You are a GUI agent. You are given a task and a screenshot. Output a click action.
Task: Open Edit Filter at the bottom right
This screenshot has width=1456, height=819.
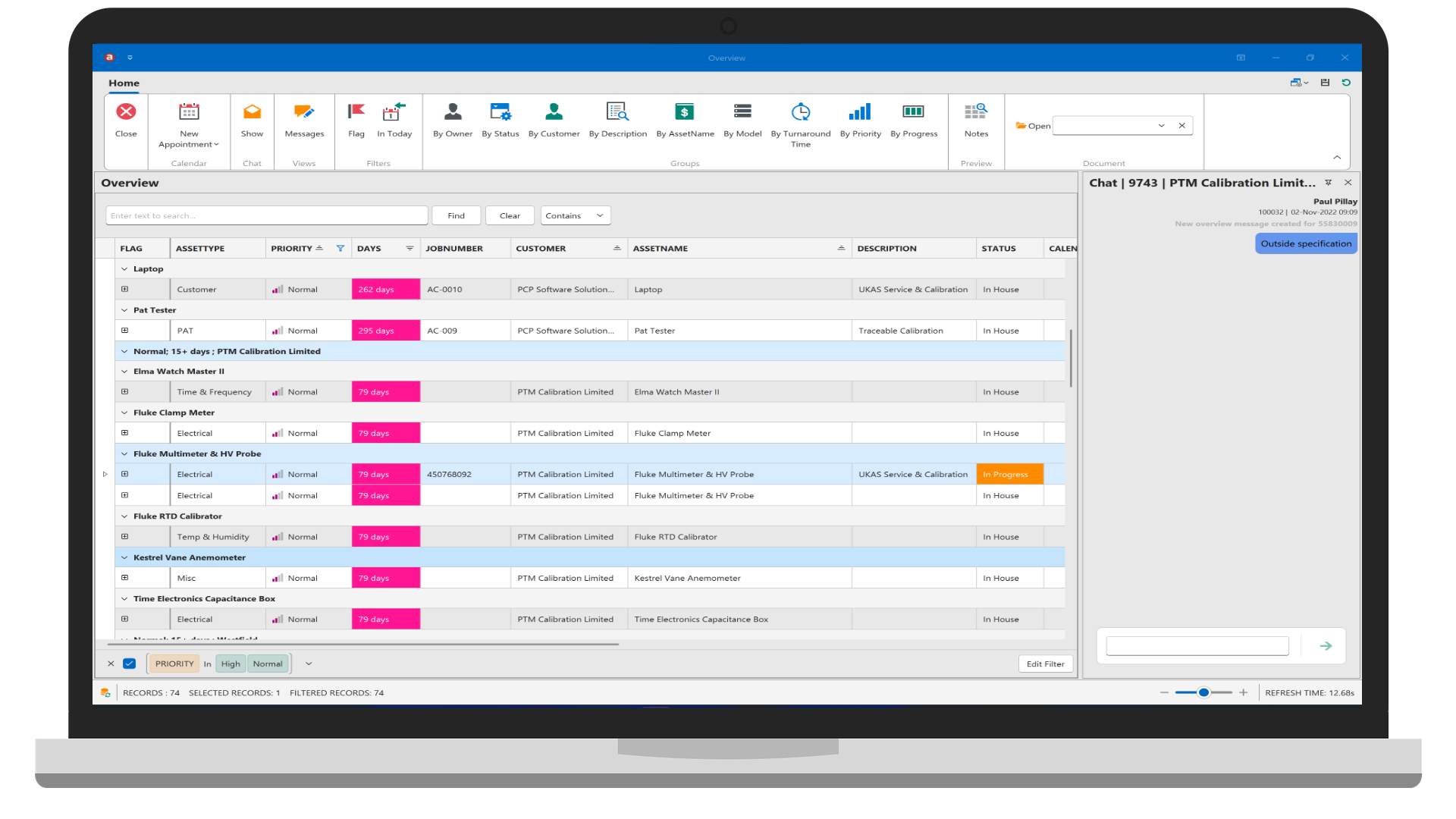(1045, 664)
